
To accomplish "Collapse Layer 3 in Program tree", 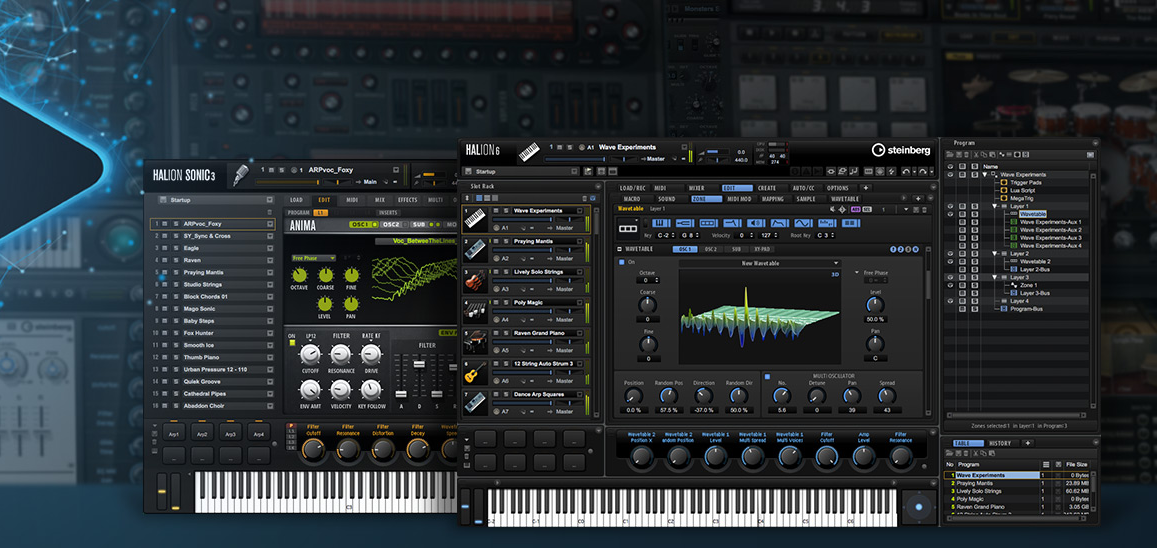I will click(x=994, y=277).
